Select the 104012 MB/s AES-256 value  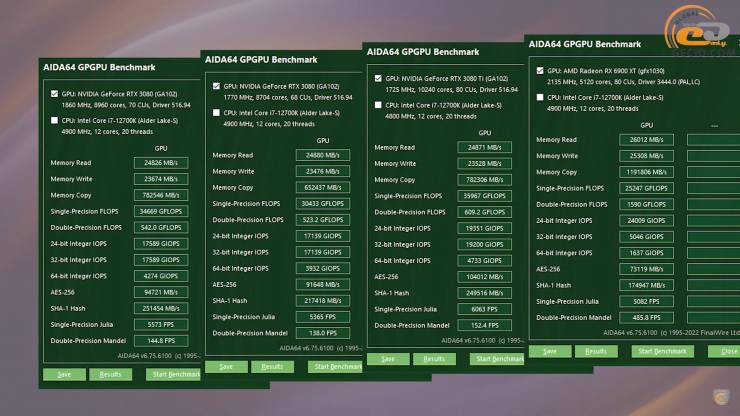coord(485,277)
